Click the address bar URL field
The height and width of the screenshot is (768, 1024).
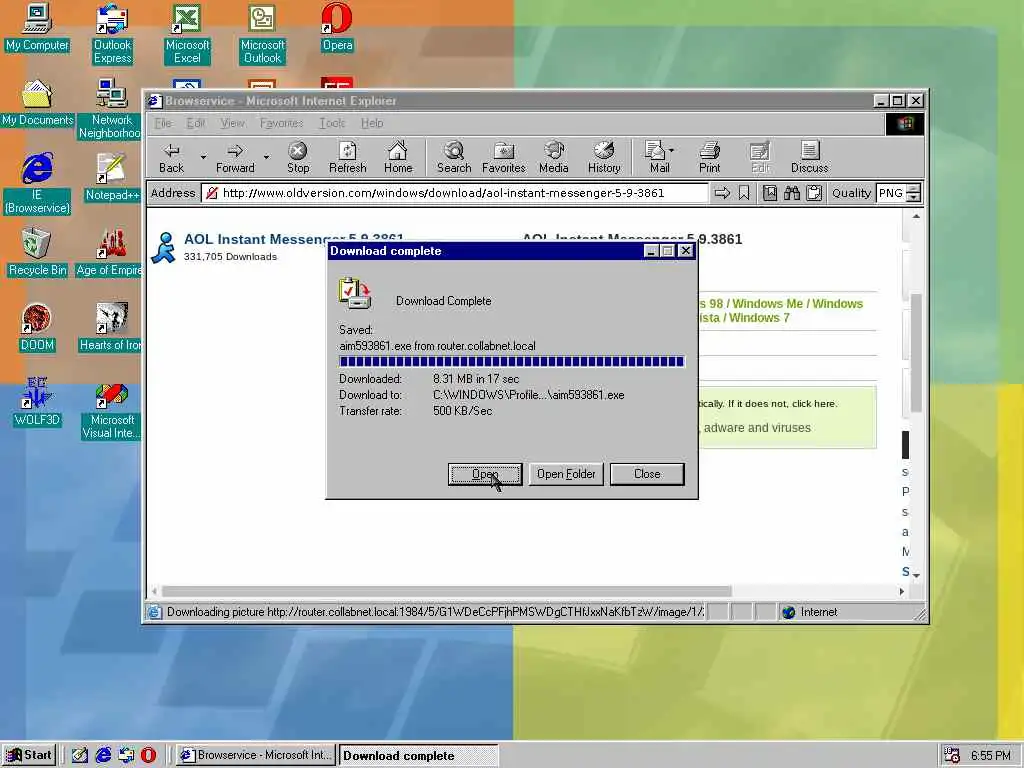point(455,193)
